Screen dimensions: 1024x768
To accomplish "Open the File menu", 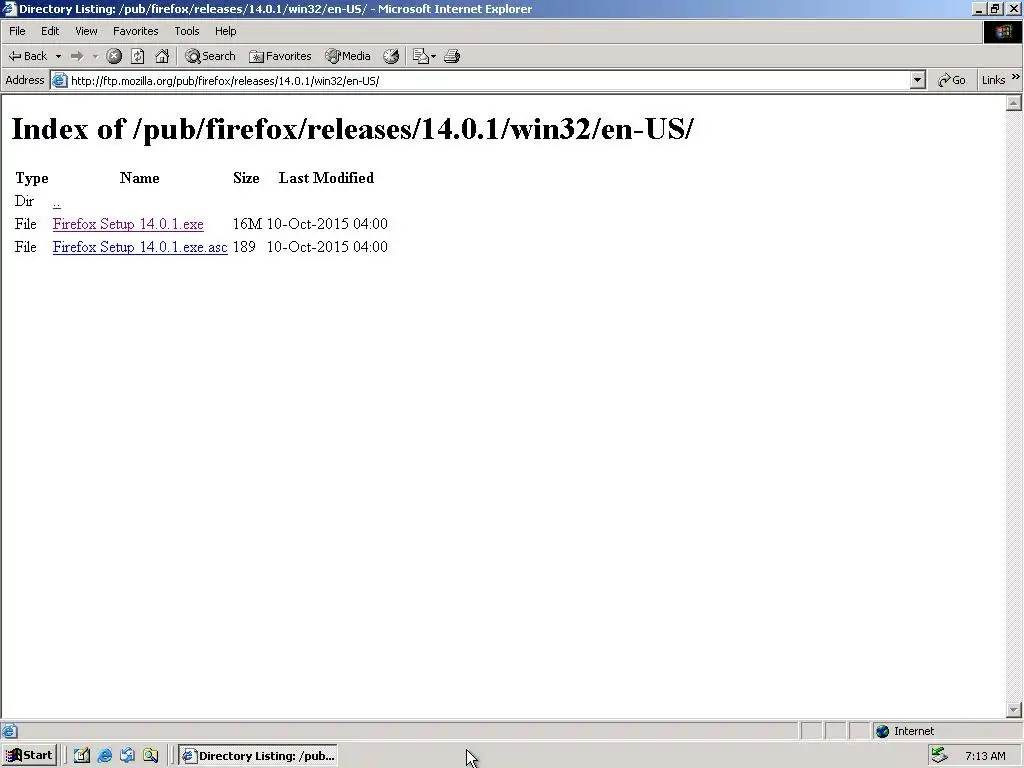I will (x=17, y=31).
